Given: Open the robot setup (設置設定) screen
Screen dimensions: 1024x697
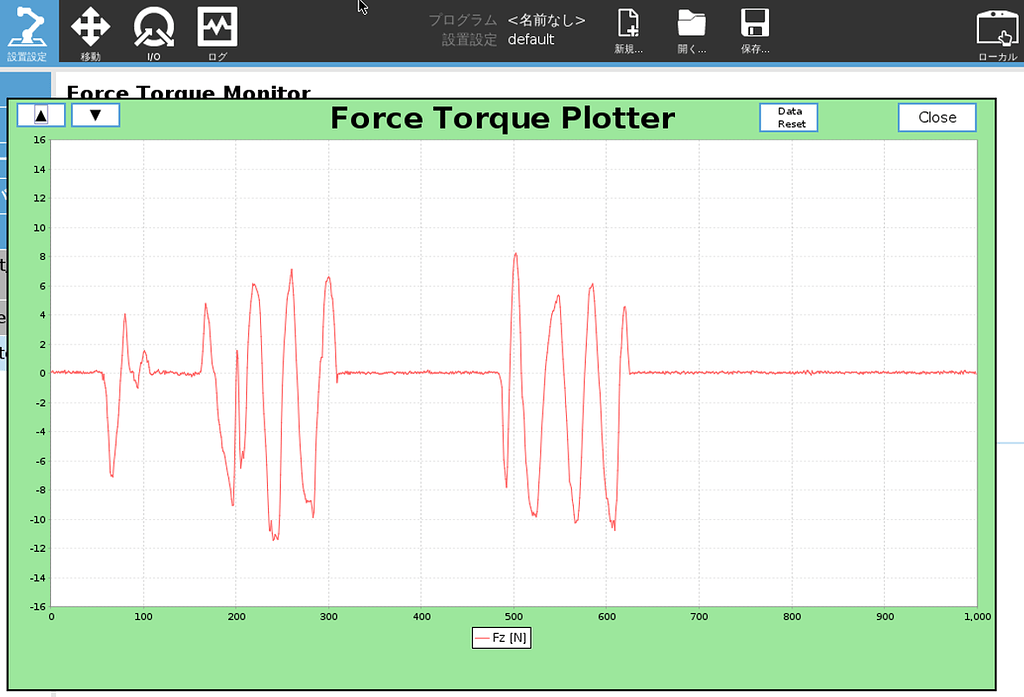Looking at the screenshot, I should (x=27, y=30).
